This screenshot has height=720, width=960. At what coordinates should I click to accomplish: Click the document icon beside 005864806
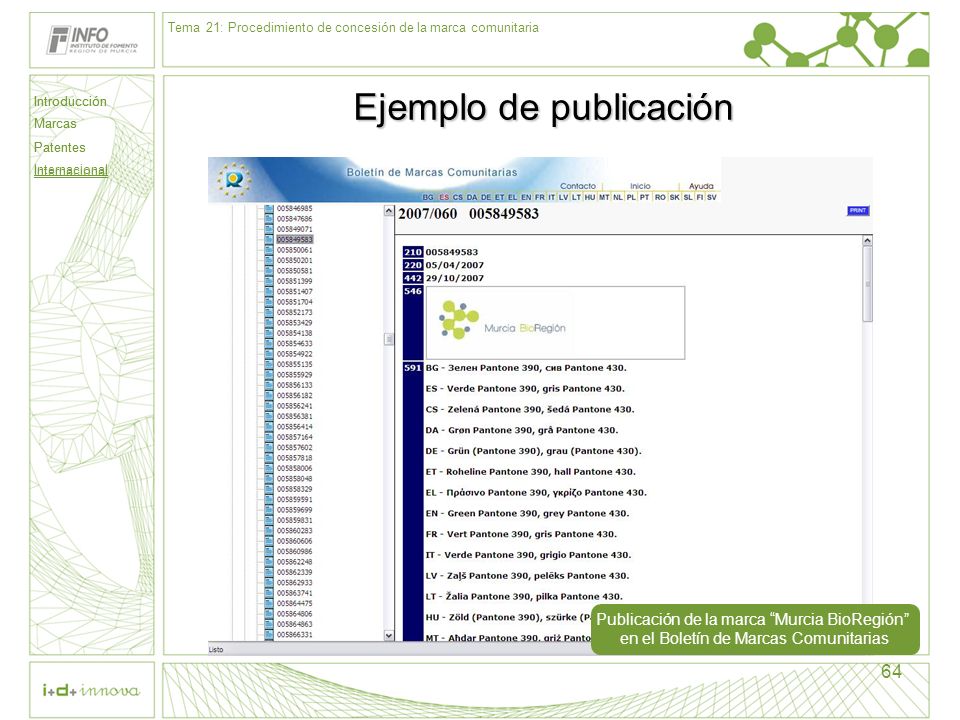(269, 614)
